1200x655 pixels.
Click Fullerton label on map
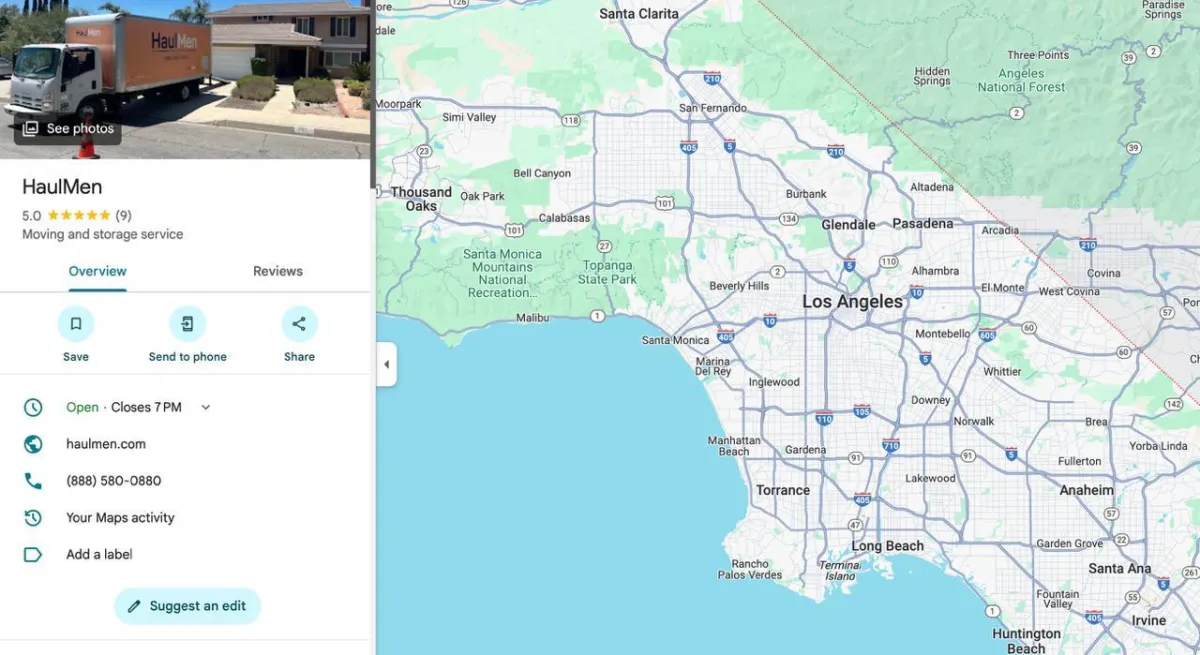pyautogui.click(x=1079, y=461)
